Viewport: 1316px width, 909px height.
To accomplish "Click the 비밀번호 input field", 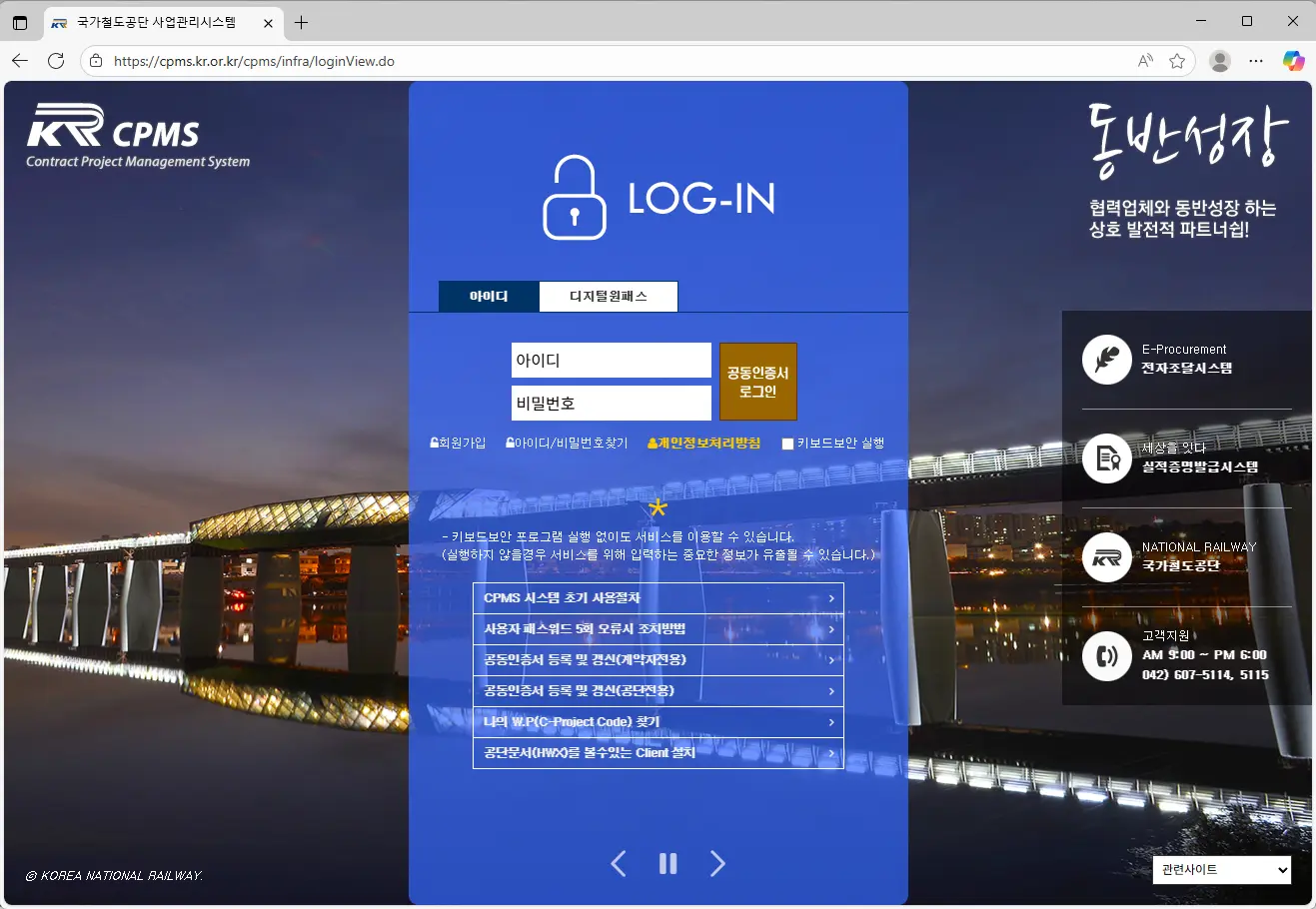I will coord(611,404).
